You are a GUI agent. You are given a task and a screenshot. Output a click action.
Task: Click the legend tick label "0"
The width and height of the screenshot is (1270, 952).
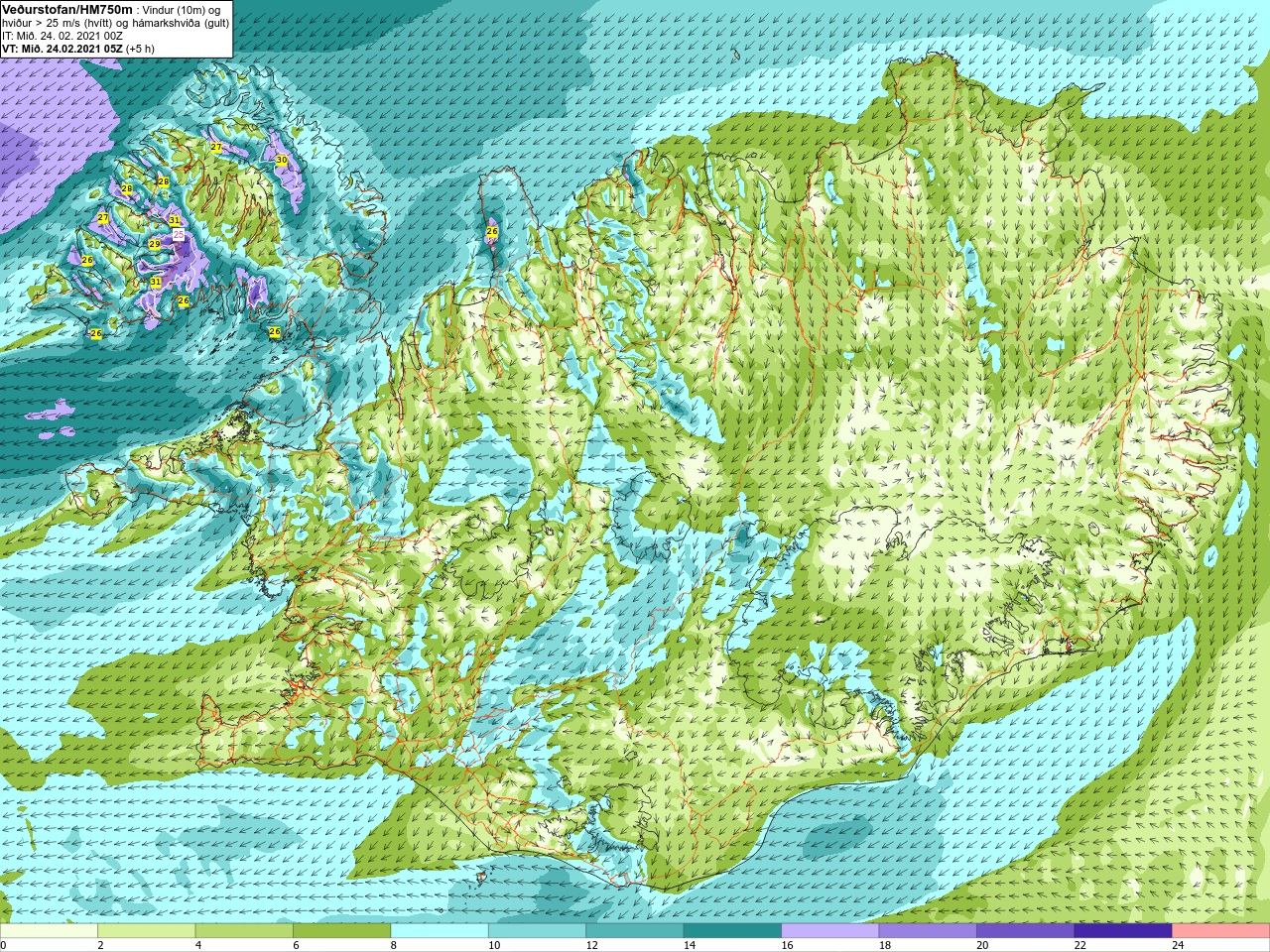point(3,945)
